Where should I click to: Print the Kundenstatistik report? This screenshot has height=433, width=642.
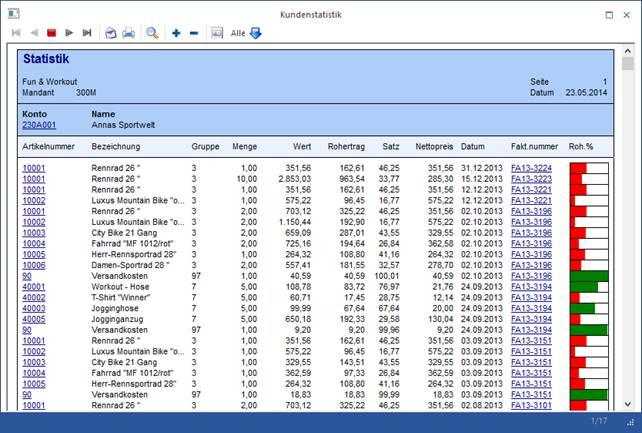point(128,33)
